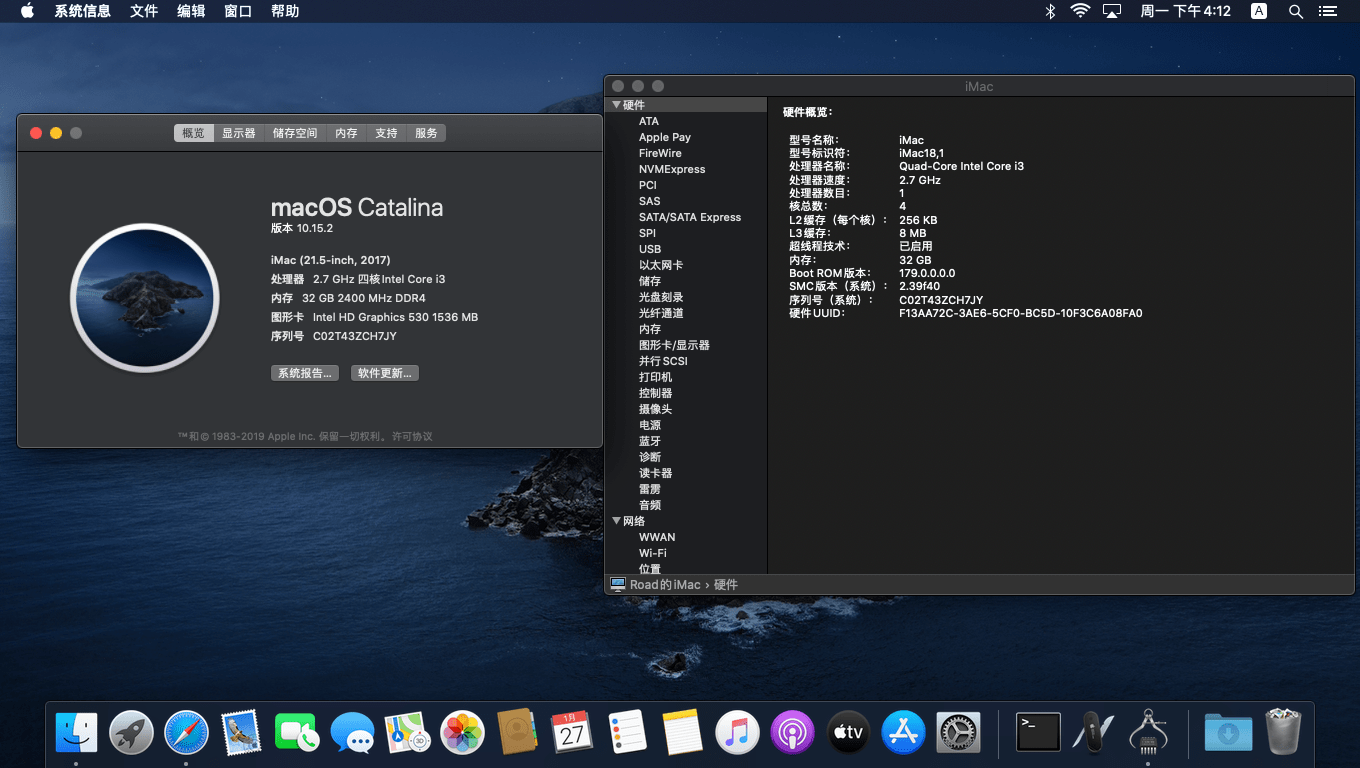Viewport: 1360px width, 768px height.
Task: Open the 窗口 menu
Action: (238, 11)
